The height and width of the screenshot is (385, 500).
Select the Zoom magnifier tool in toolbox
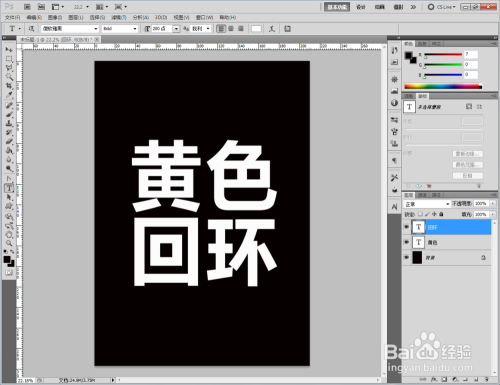tap(9, 243)
